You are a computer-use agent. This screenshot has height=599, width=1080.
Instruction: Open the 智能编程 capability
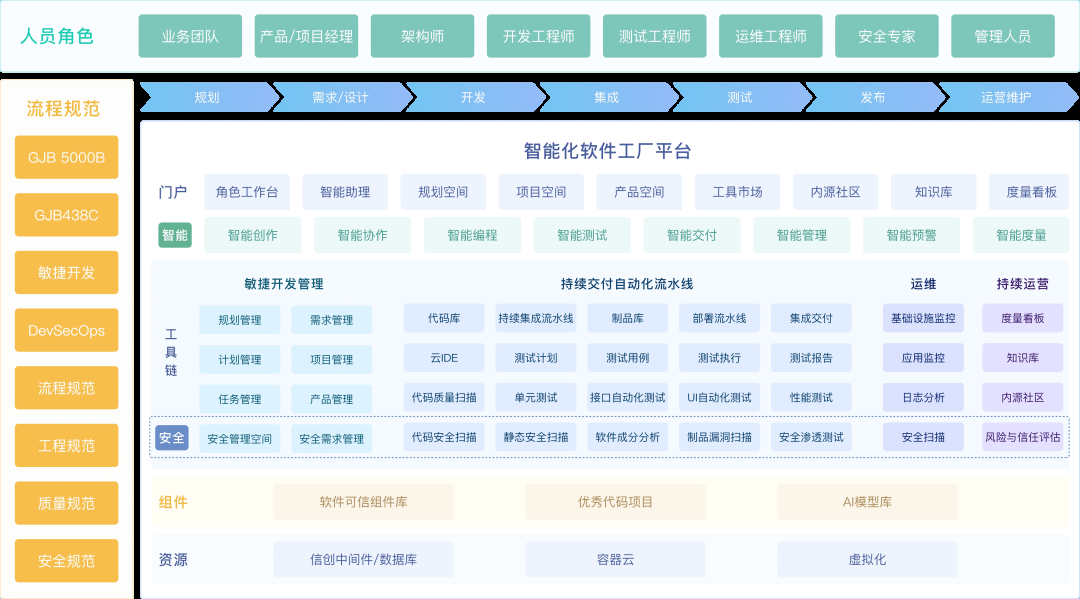click(x=474, y=234)
